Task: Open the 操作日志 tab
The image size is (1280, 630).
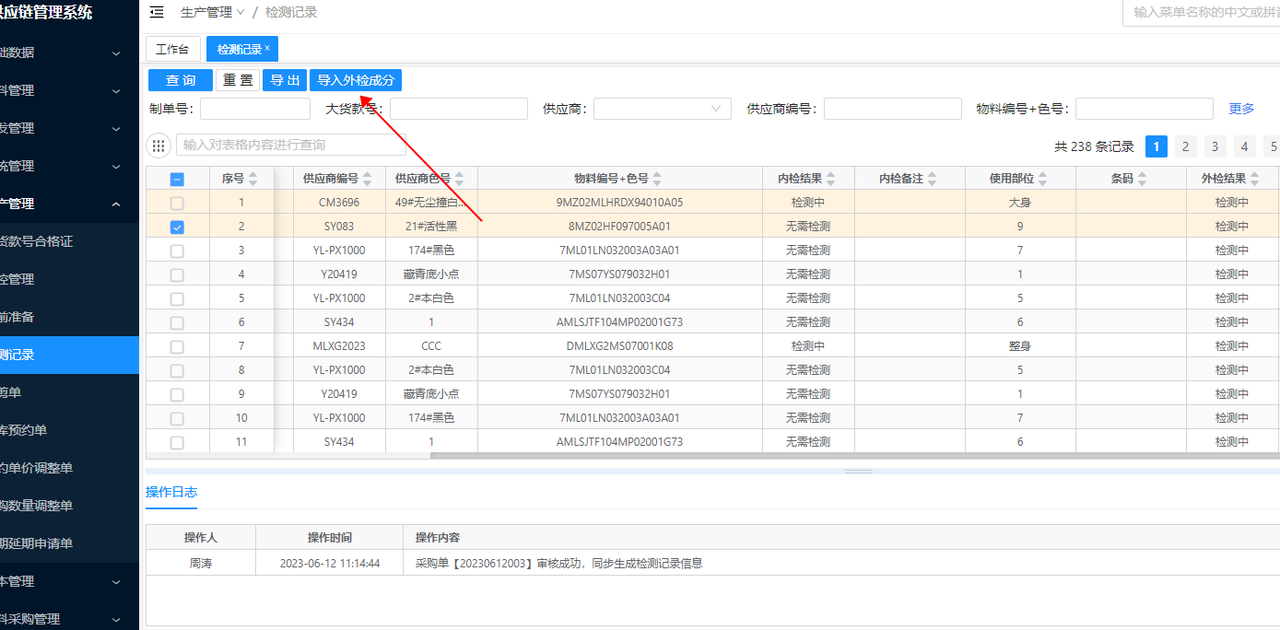Action: pyautogui.click(x=171, y=492)
